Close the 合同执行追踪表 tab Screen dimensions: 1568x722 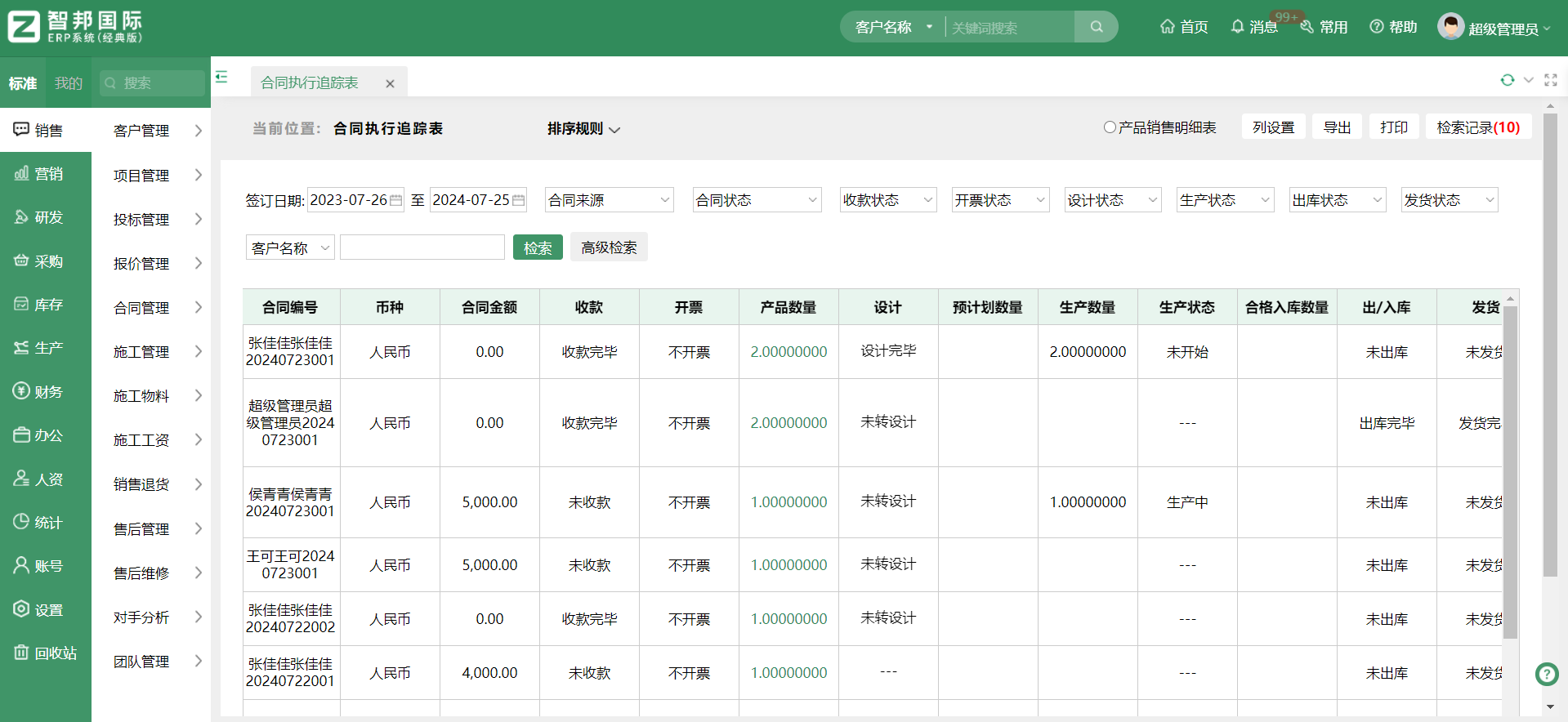click(390, 83)
